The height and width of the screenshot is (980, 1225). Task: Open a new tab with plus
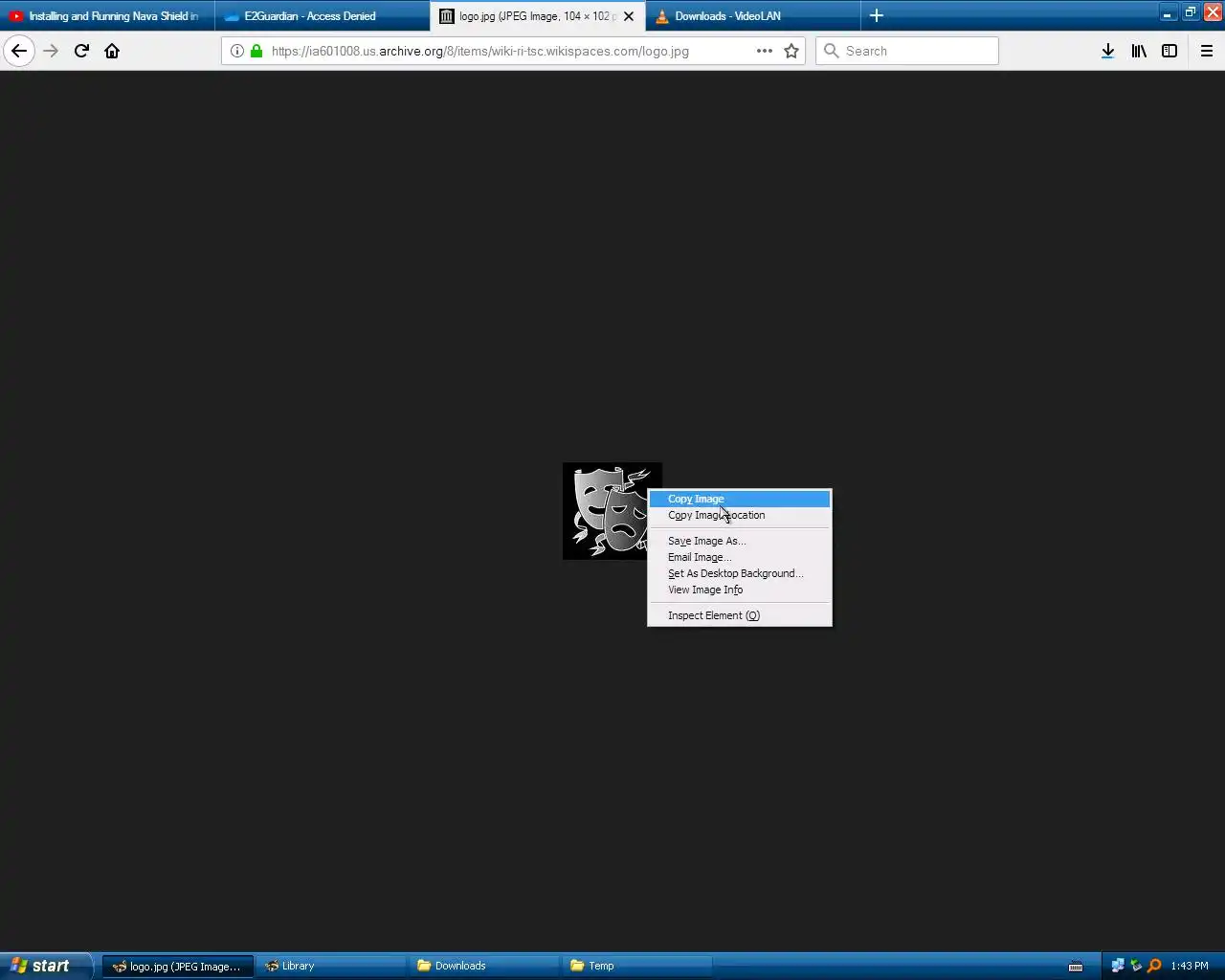[x=876, y=15]
